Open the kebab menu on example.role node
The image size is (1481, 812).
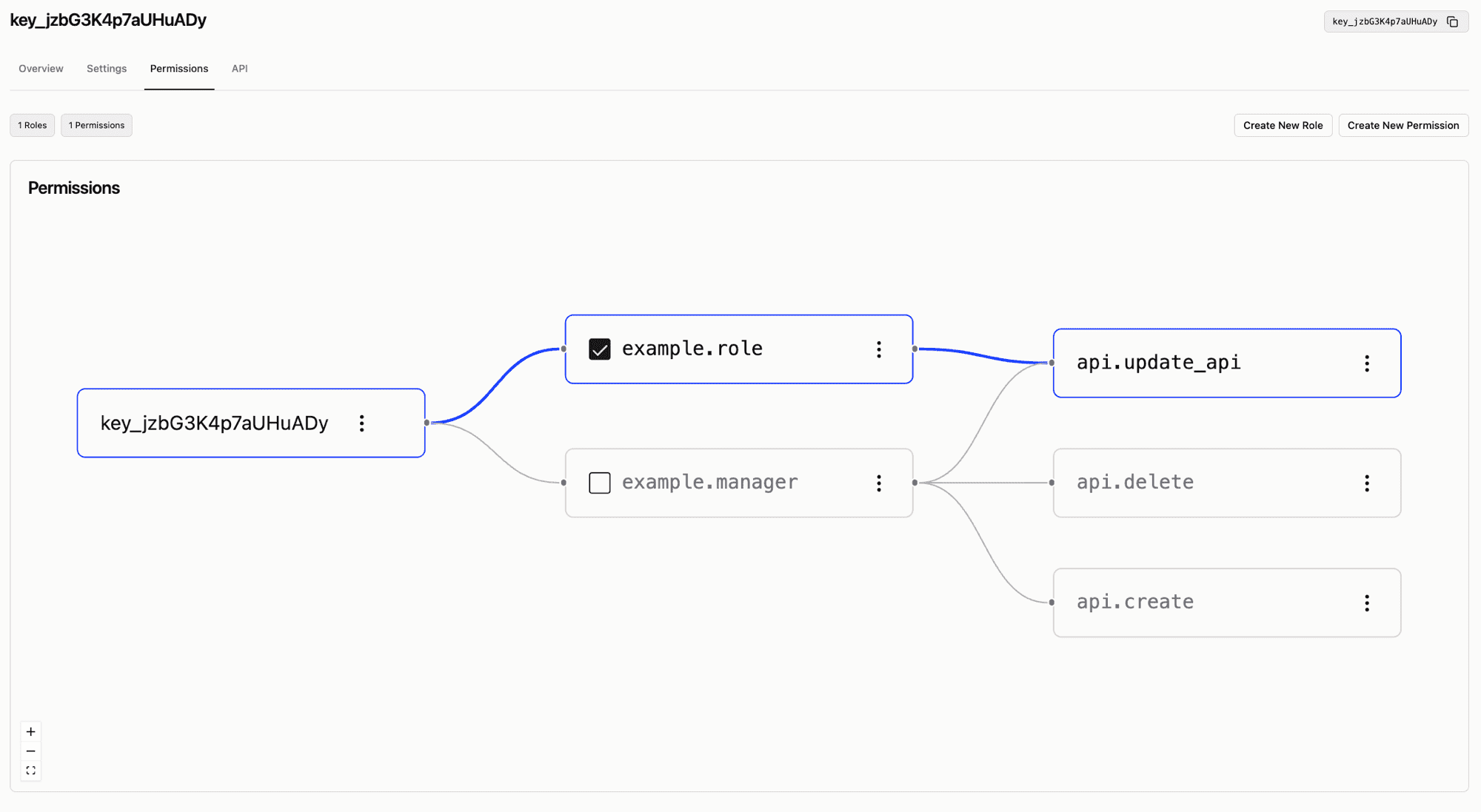click(x=879, y=349)
